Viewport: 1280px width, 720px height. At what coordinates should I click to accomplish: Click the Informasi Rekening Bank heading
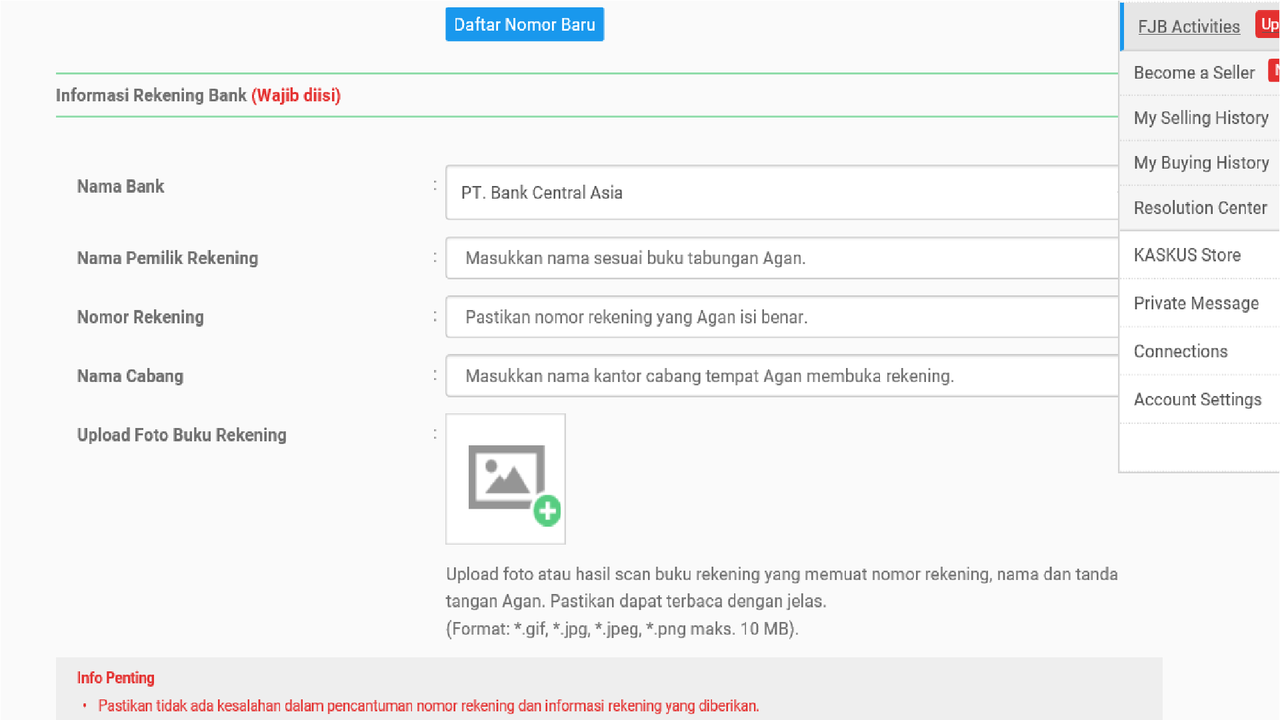(198, 96)
